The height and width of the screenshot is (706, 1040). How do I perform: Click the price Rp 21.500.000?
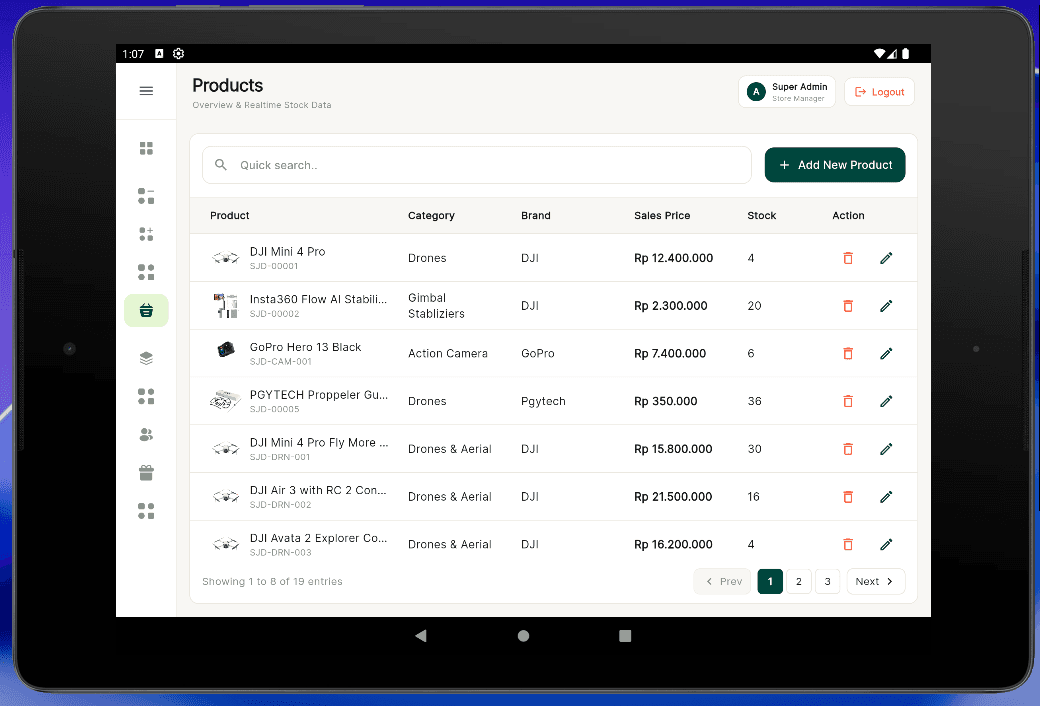tap(673, 497)
